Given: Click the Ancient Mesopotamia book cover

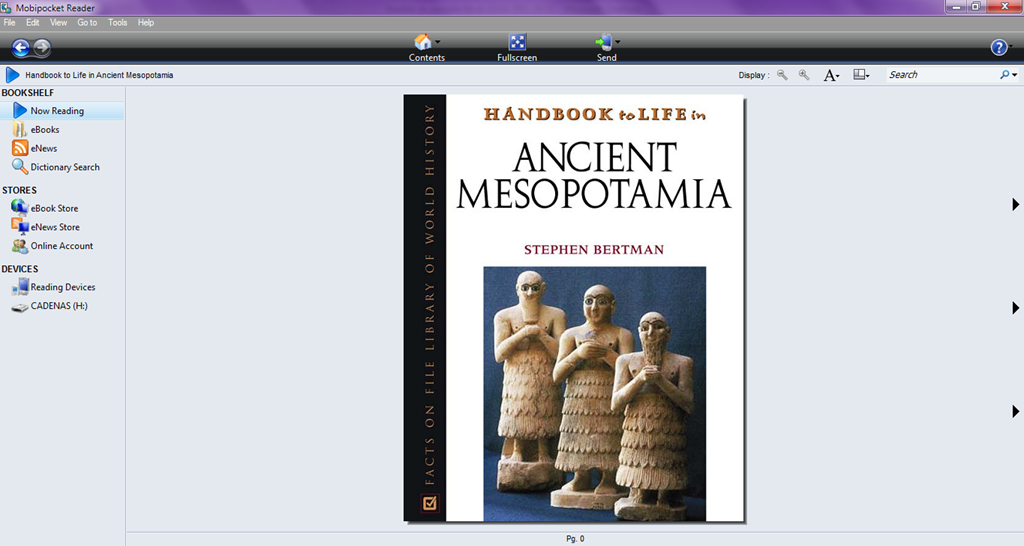Looking at the screenshot, I should [574, 308].
